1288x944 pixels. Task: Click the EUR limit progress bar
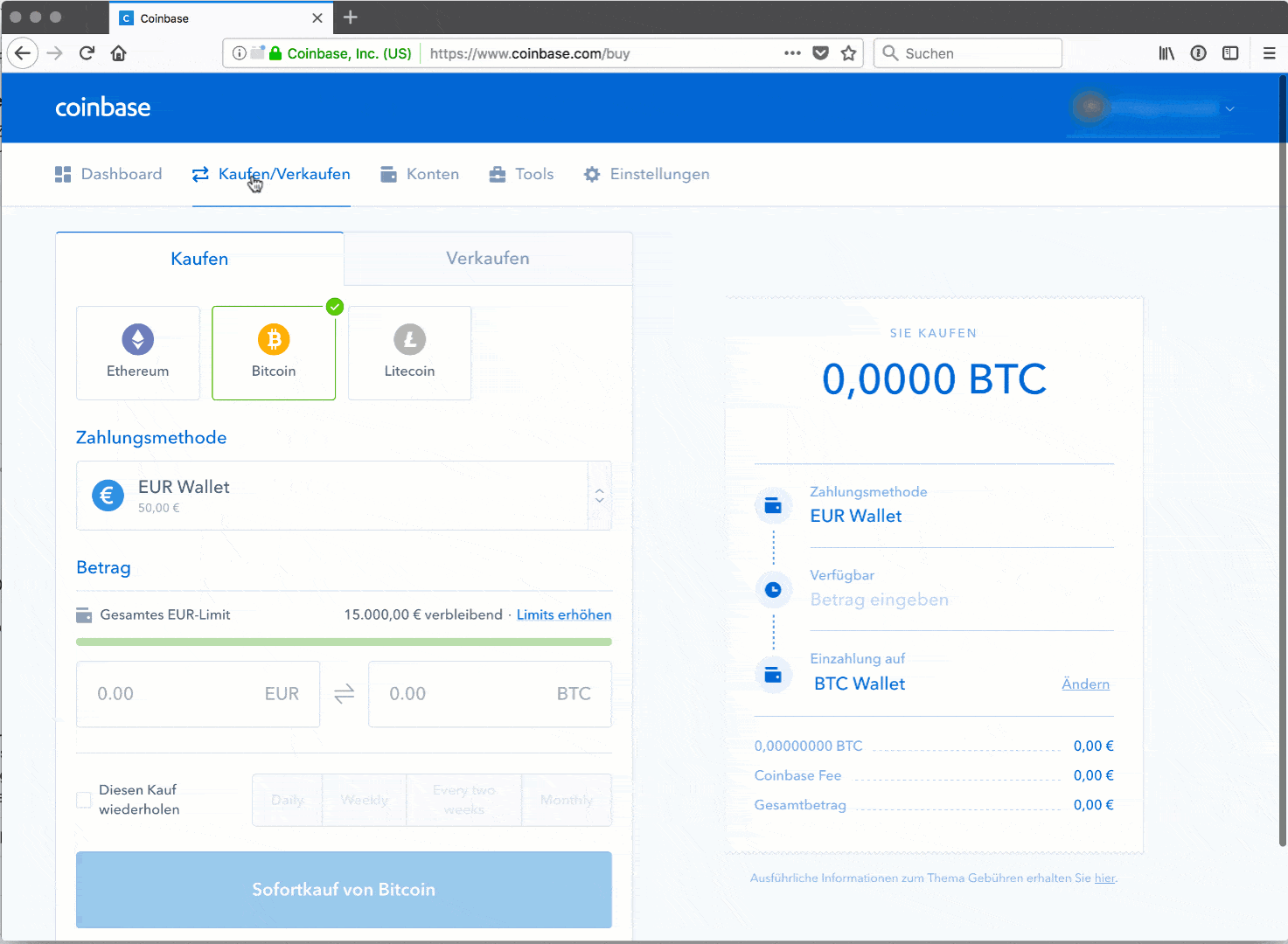344,642
